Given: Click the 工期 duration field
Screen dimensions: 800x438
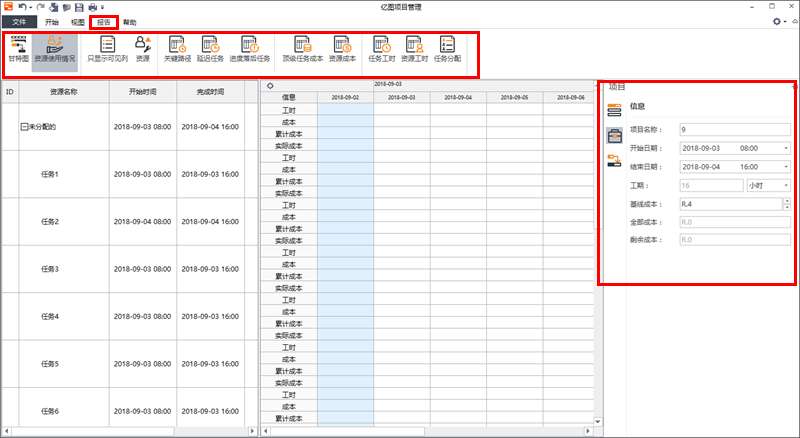Looking at the screenshot, I should [x=711, y=185].
